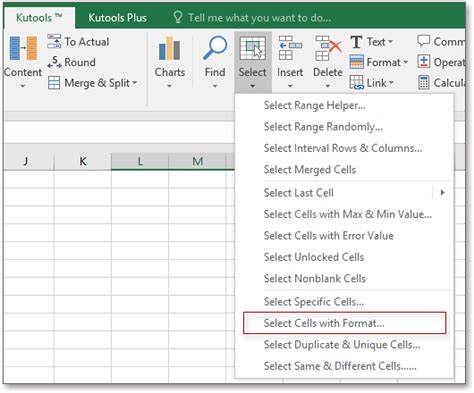Viewport: 474px width, 393px height.
Task: Click the To Actual icon
Action: click(54, 41)
